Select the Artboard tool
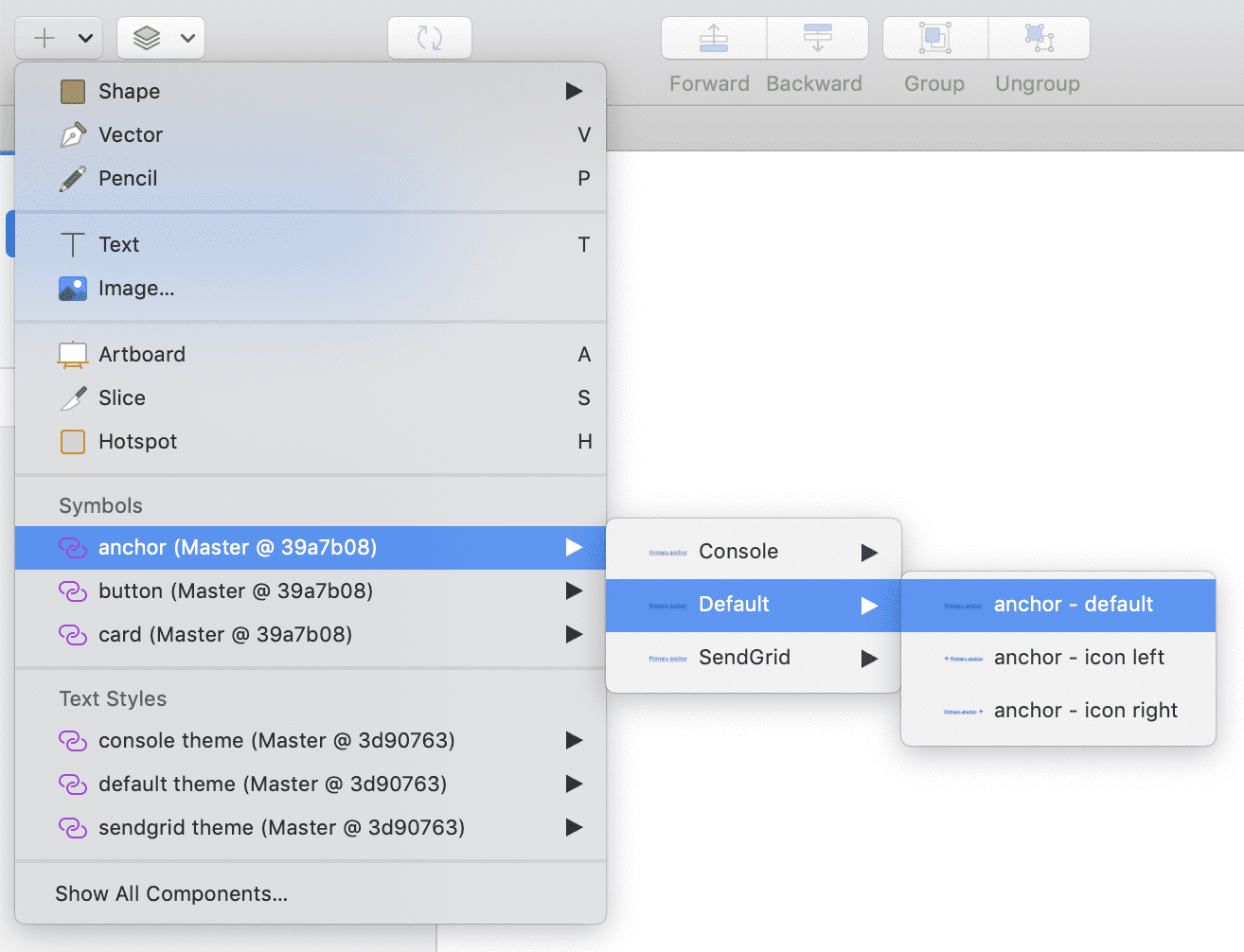 pyautogui.click(x=142, y=354)
